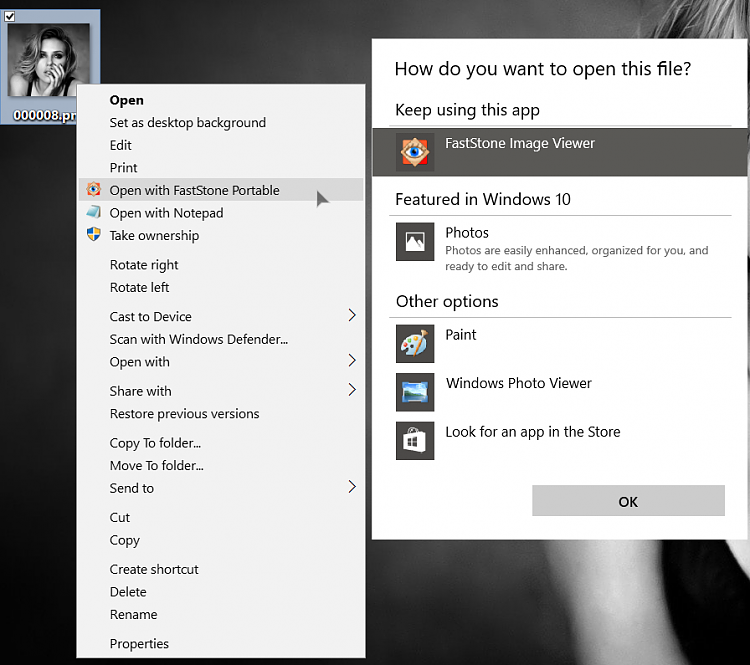Viewport: 750px width, 665px height.
Task: Expand the Open with submenu arrow
Action: pos(352,360)
